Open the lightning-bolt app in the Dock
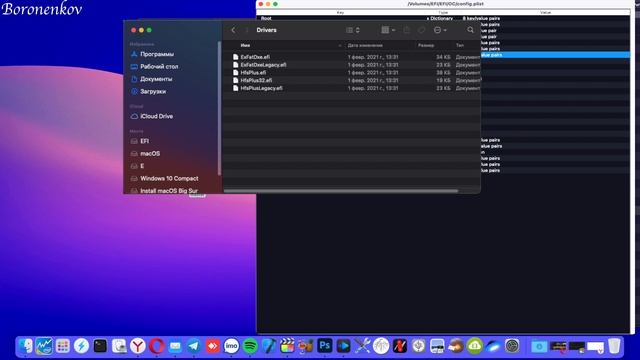 81,346
